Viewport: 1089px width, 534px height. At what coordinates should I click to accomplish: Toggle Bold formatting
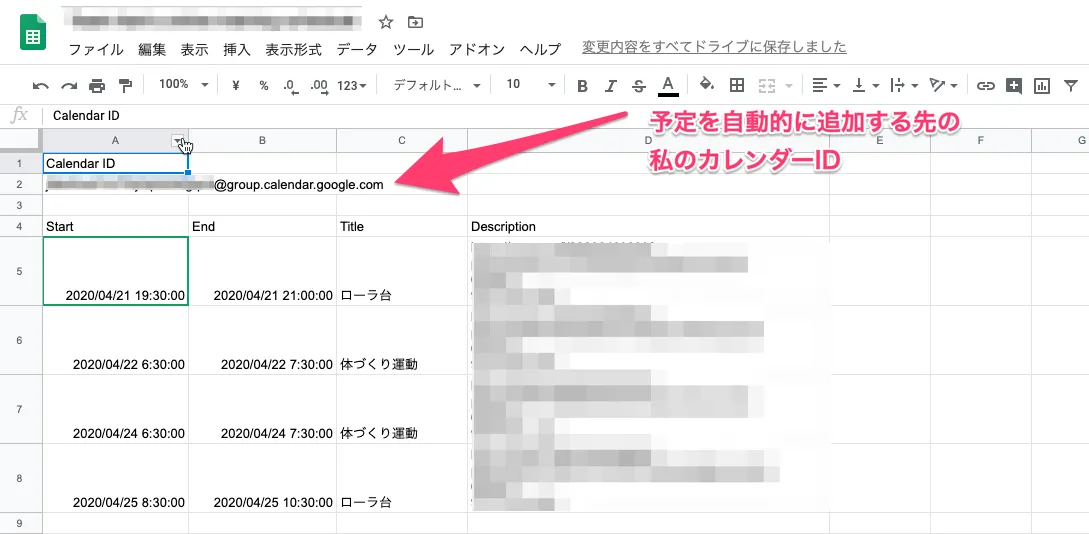[x=583, y=86]
